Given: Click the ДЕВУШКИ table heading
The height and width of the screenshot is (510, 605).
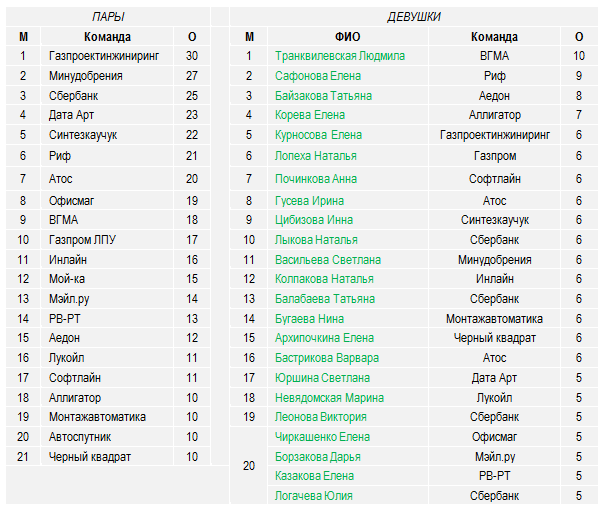Looking at the screenshot, I should (414, 17).
